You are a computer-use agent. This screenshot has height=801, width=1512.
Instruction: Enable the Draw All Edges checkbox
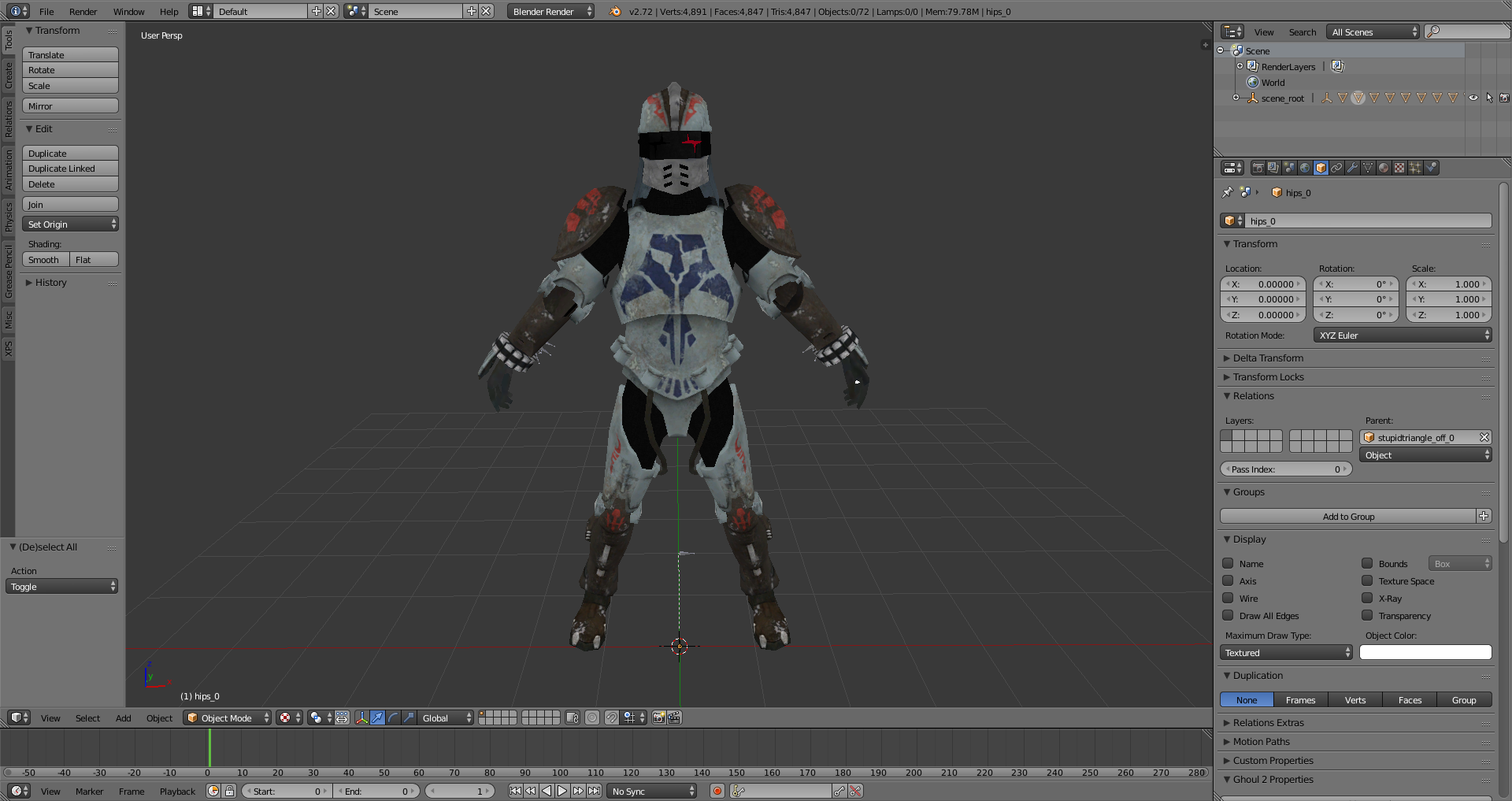point(1228,615)
